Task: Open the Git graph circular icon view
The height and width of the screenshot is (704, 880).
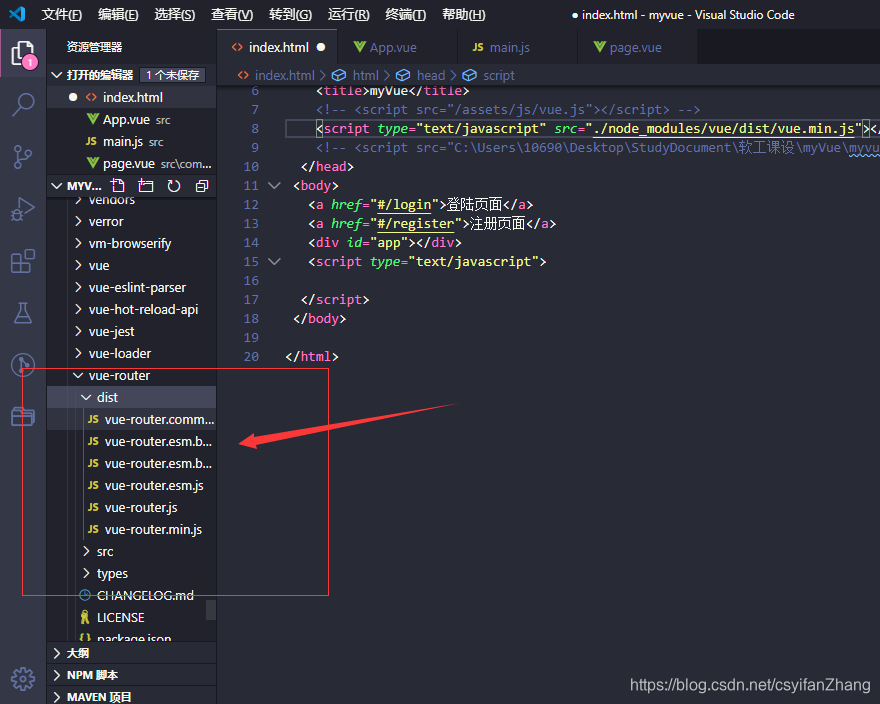Action: 23,365
